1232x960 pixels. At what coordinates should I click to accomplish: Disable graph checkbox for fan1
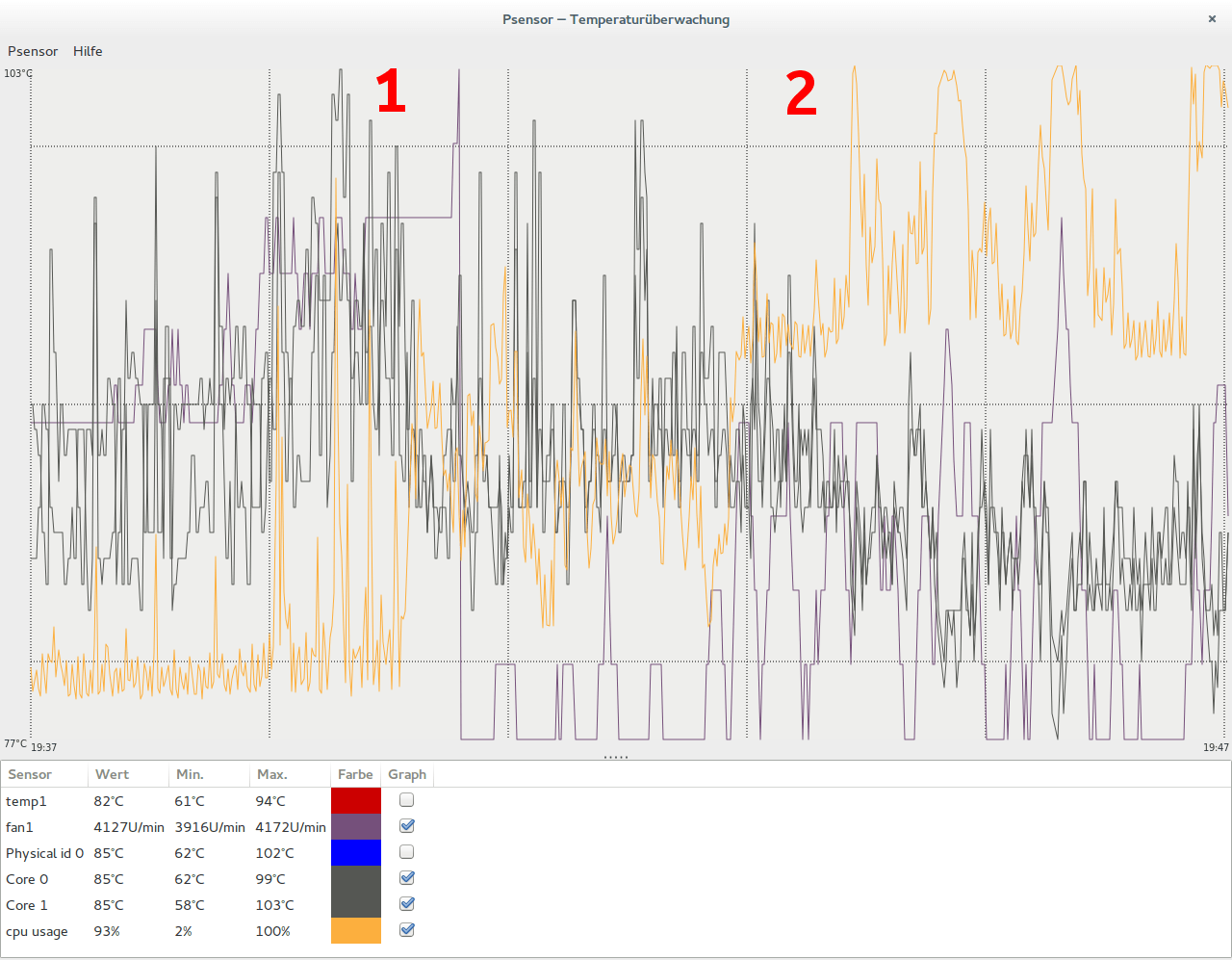coord(407,826)
